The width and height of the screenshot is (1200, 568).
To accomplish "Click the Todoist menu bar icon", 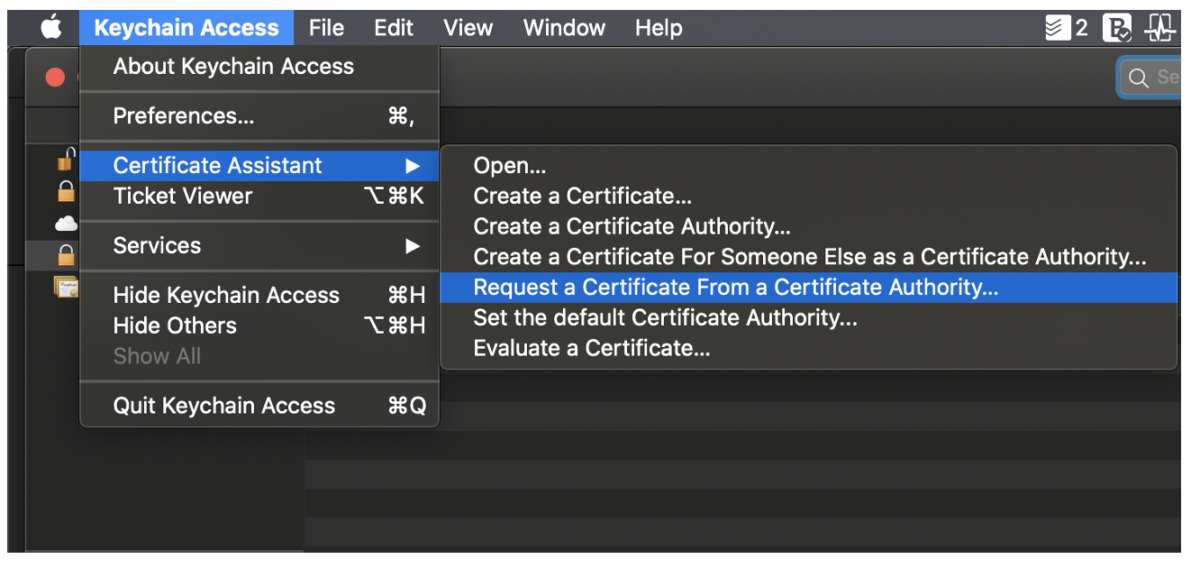I will (1057, 28).
